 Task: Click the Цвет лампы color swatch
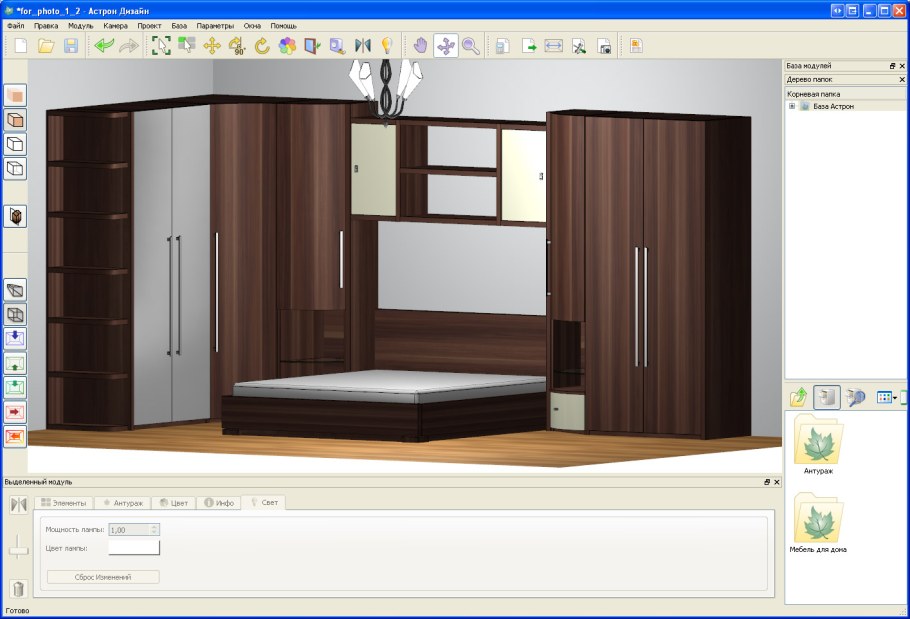tap(134, 547)
